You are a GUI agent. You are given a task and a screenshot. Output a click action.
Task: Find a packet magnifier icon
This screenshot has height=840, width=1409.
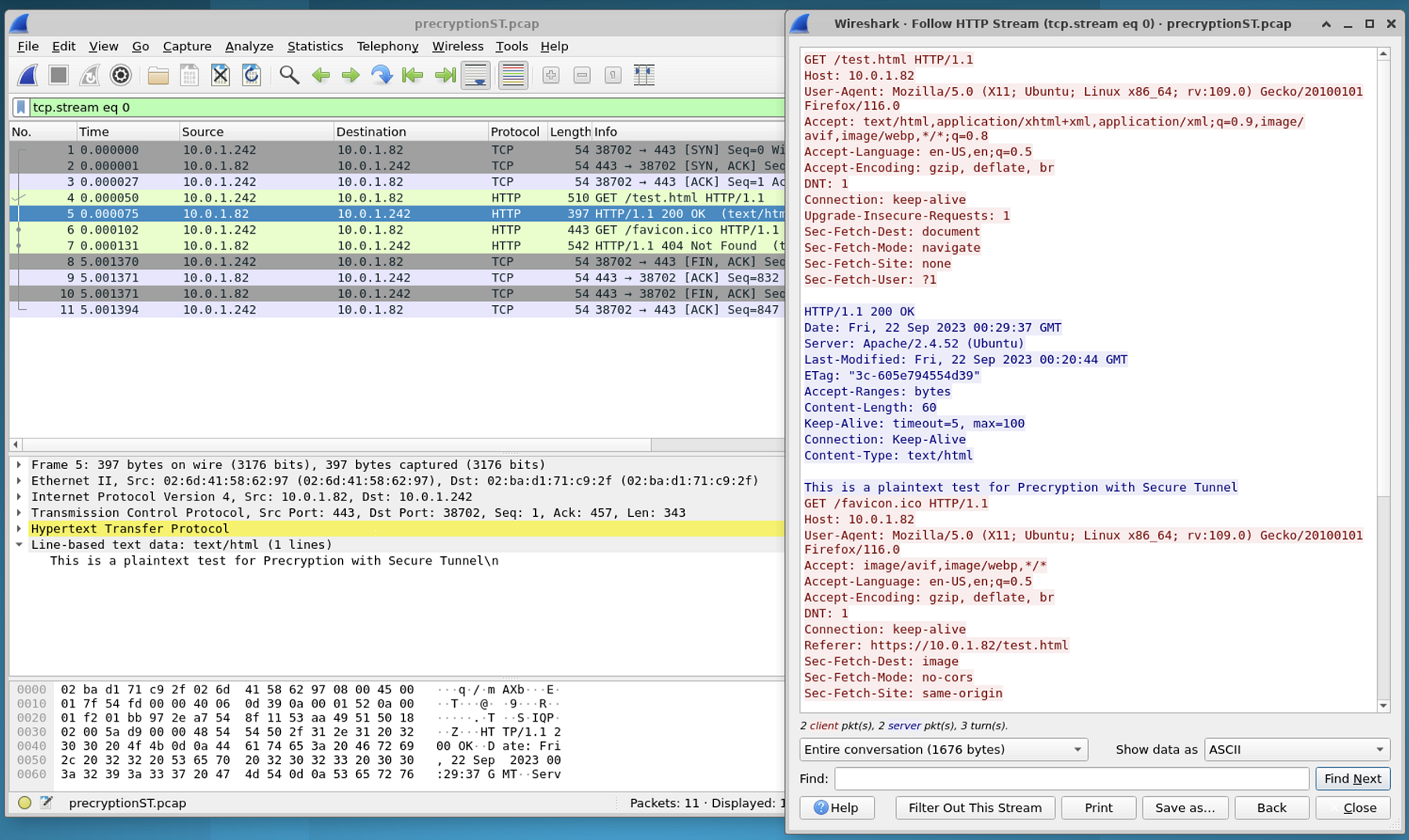[x=289, y=75]
